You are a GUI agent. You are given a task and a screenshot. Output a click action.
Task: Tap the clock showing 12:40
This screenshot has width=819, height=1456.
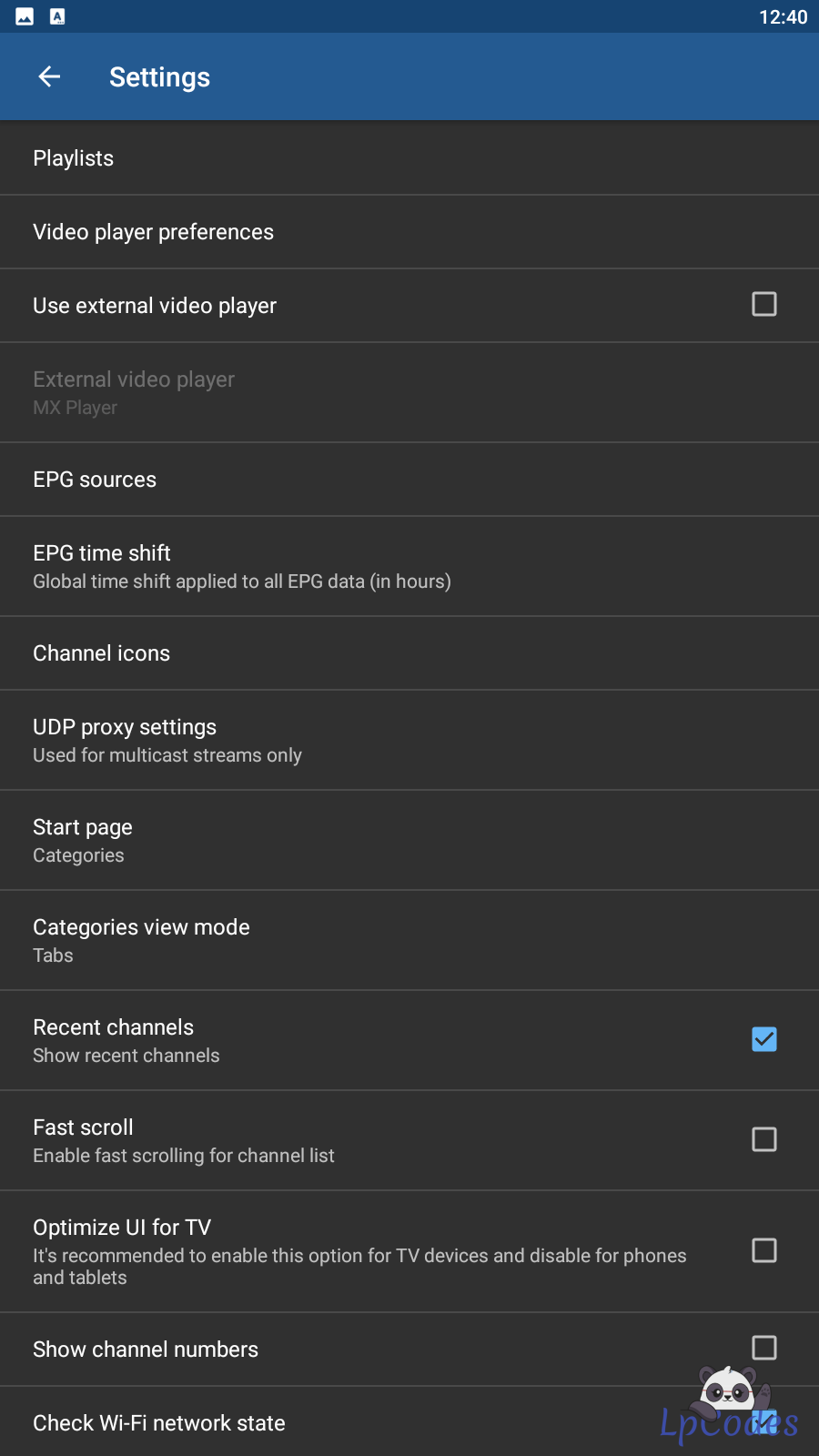coord(783,17)
